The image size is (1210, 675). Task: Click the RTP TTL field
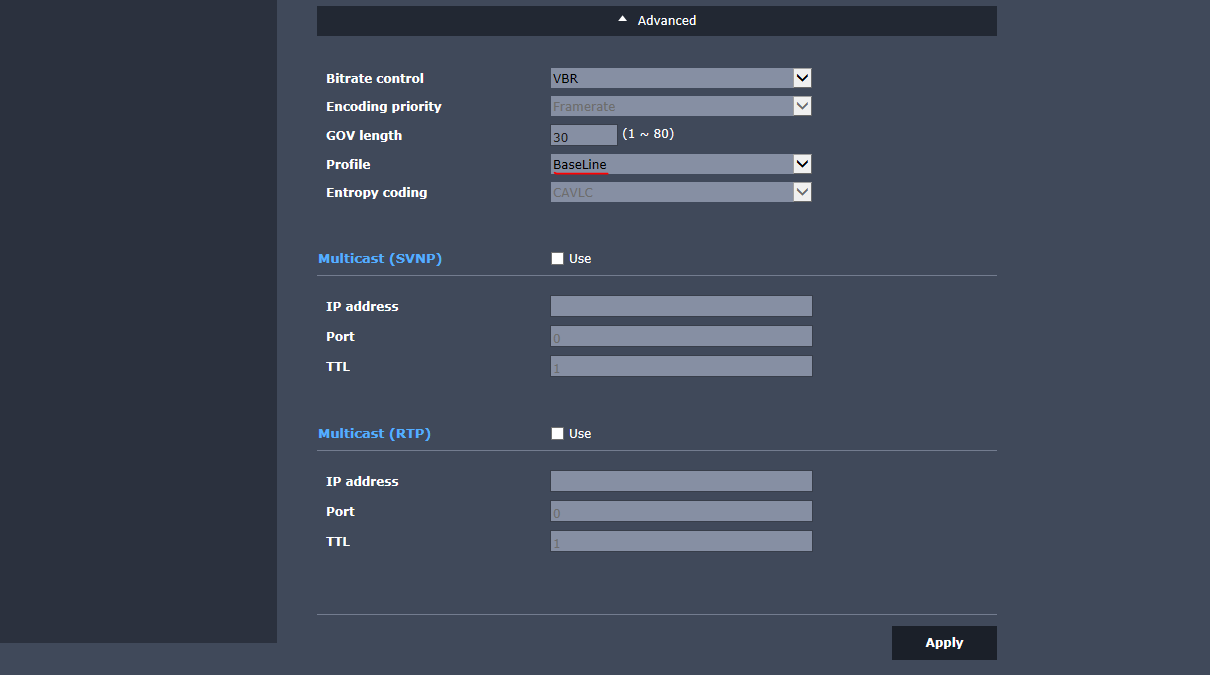pyautogui.click(x=681, y=542)
